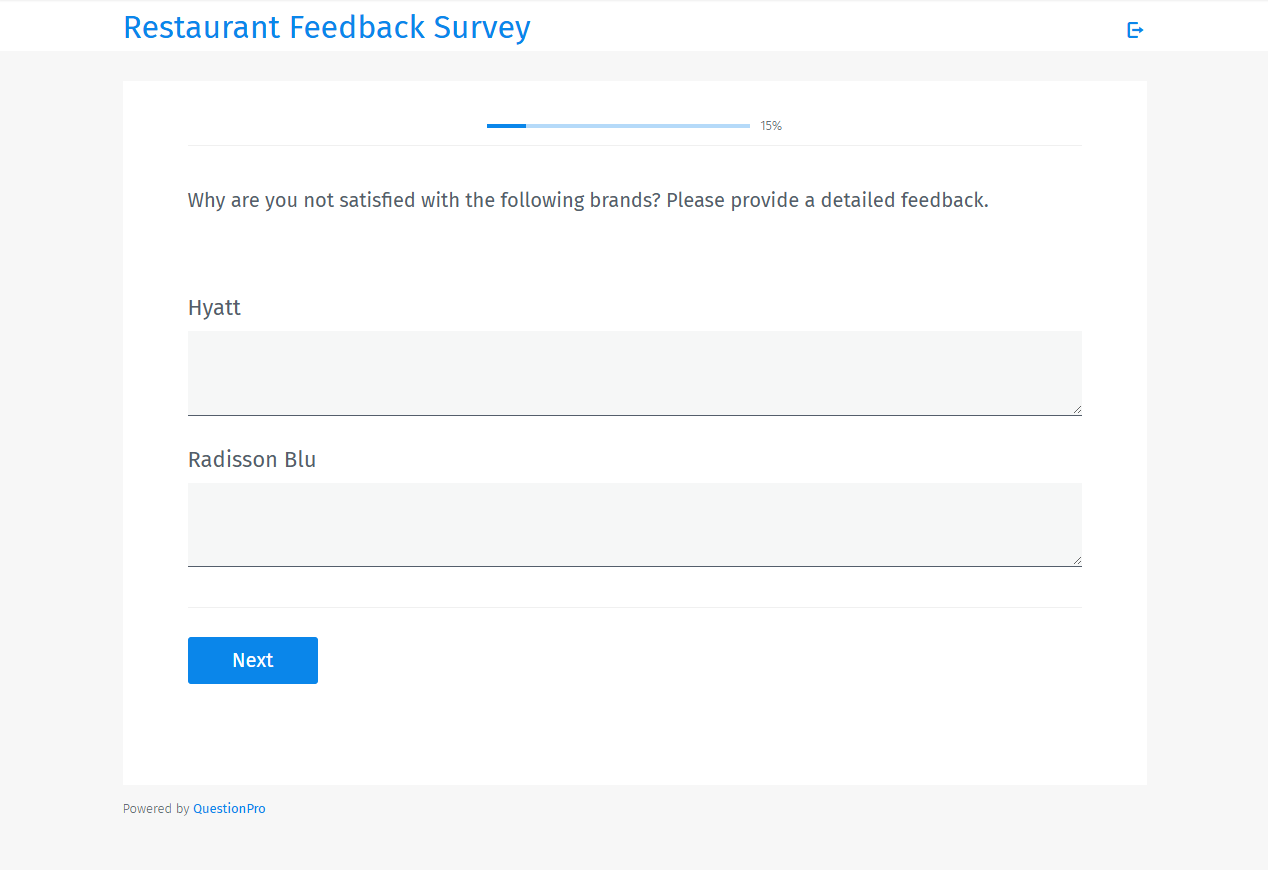The height and width of the screenshot is (870, 1268).
Task: Click the white survey card background area
Action: tap(634, 740)
